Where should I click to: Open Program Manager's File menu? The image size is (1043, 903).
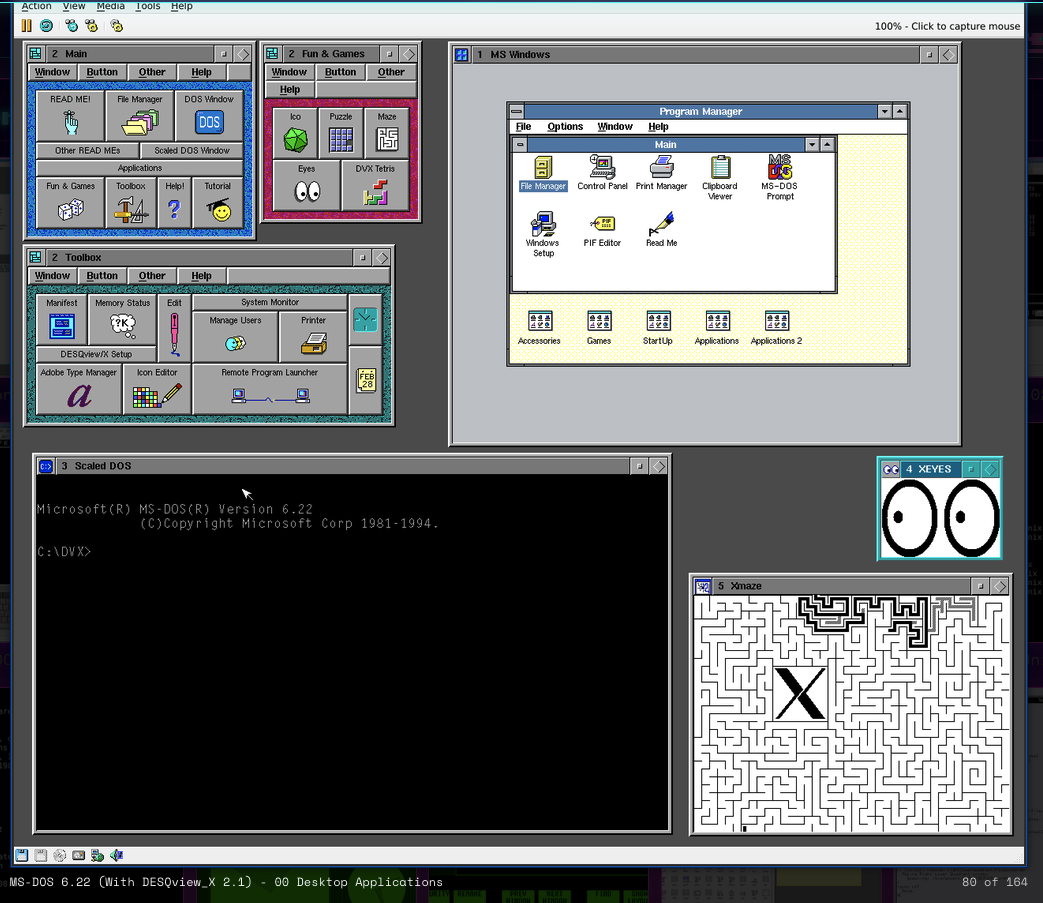click(523, 126)
